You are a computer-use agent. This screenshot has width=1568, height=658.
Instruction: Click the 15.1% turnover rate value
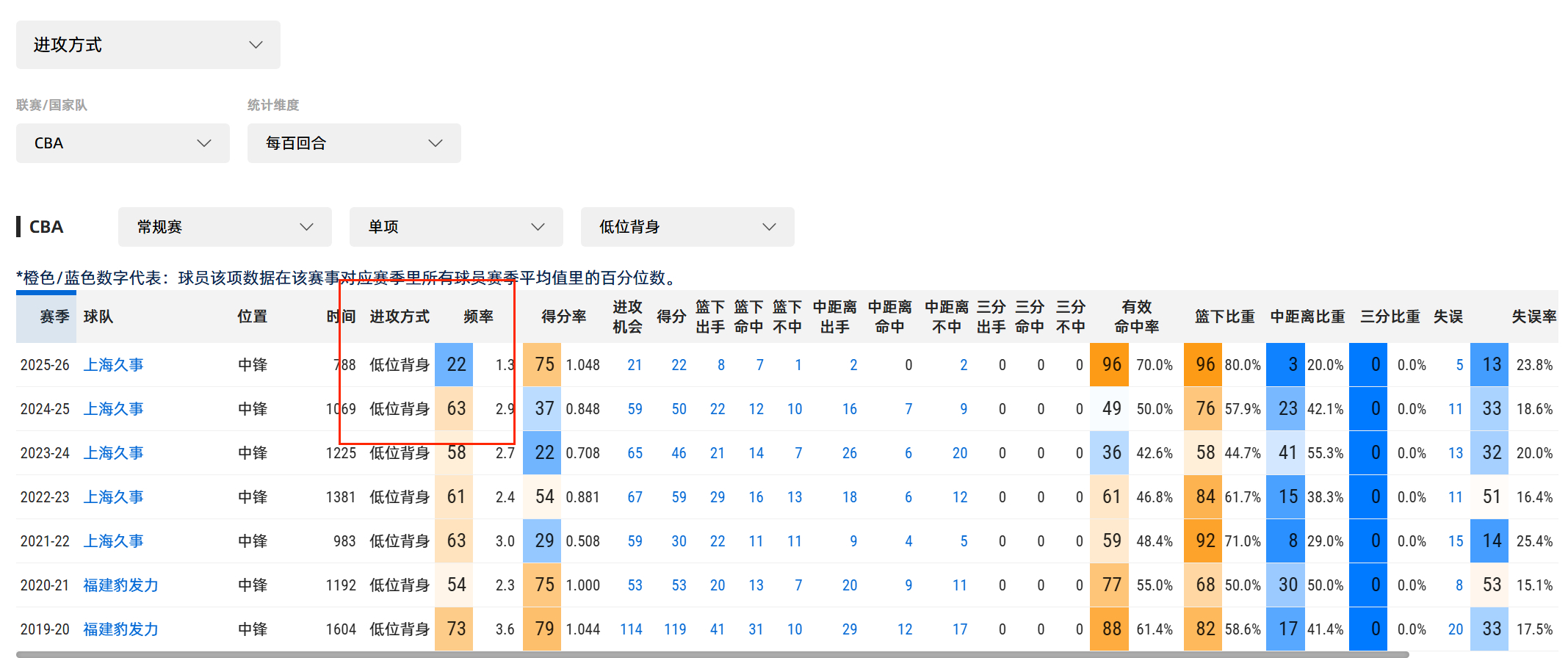tap(1535, 585)
